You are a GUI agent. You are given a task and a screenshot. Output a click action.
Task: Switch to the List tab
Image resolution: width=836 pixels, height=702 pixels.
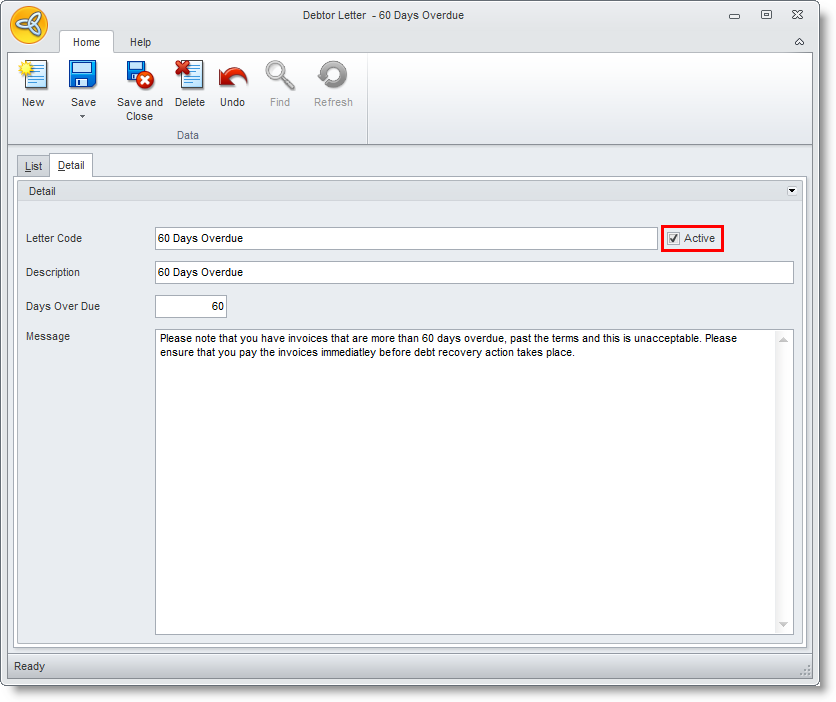point(33,166)
